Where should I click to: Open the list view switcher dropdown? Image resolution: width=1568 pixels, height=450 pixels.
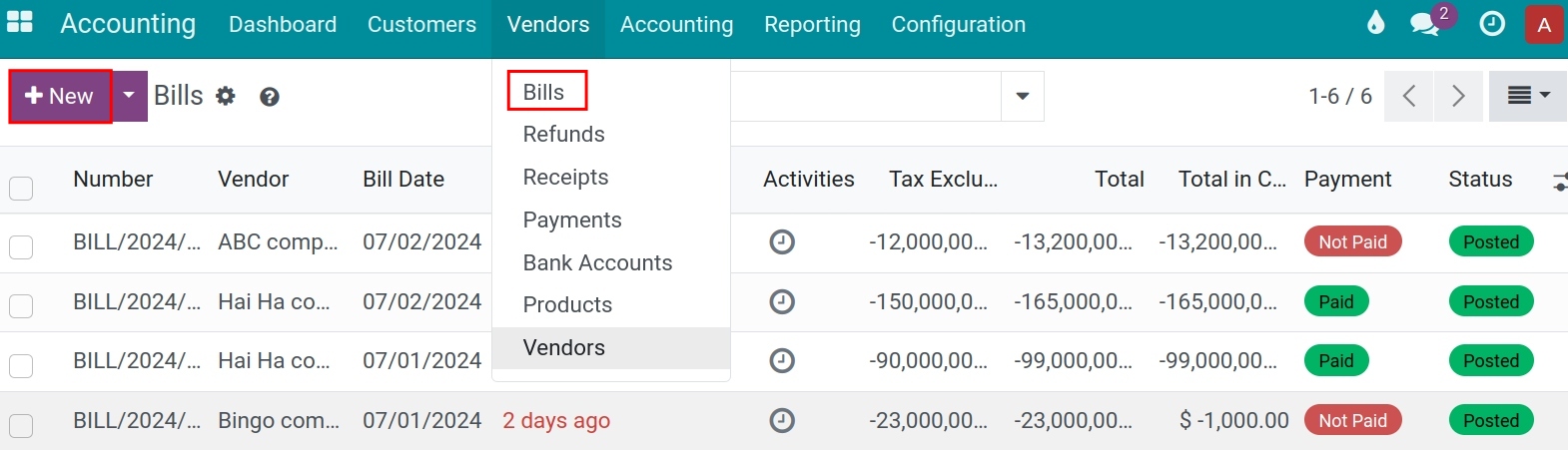[1528, 96]
